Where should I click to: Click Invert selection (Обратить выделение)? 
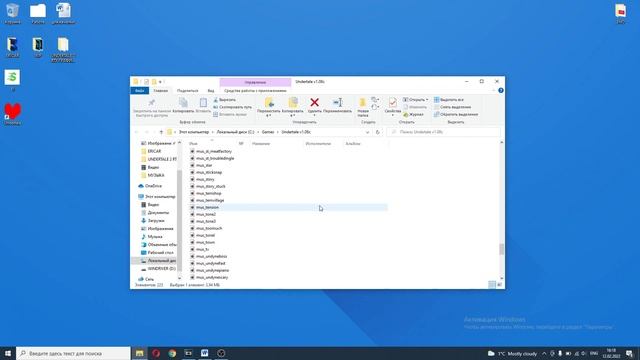tap(456, 114)
